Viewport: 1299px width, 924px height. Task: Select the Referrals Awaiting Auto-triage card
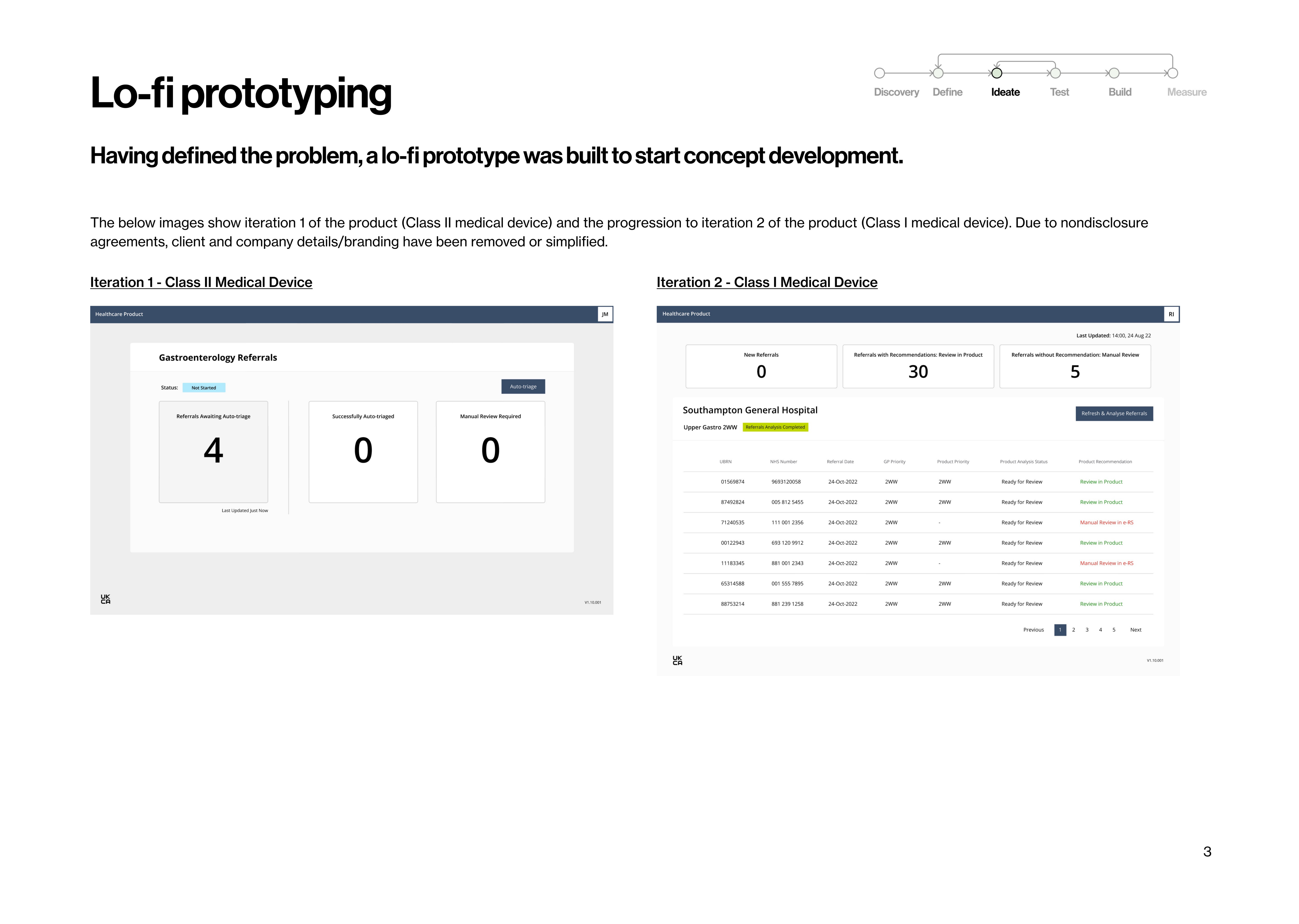(213, 452)
